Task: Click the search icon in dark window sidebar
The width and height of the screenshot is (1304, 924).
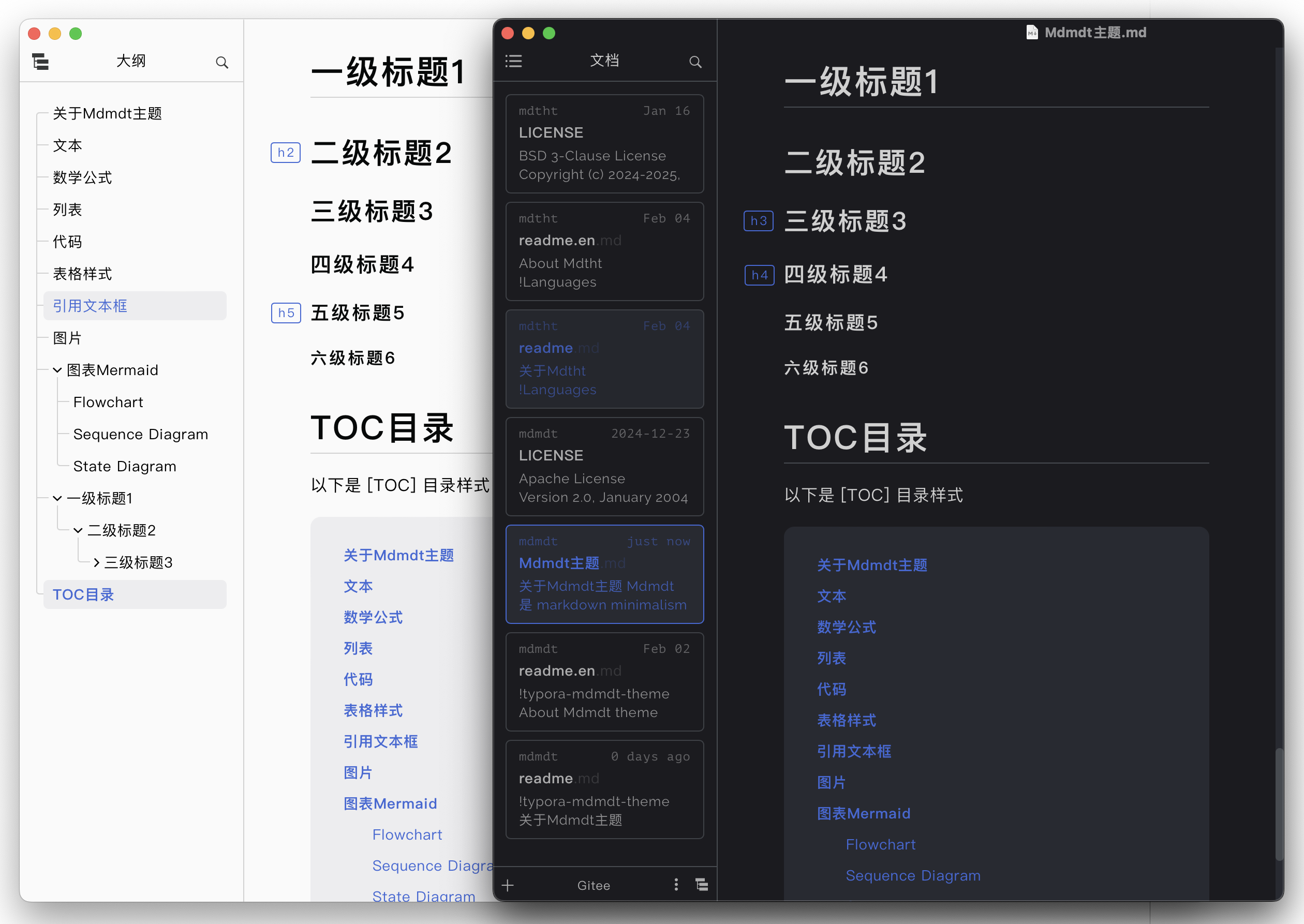Action: tap(695, 62)
